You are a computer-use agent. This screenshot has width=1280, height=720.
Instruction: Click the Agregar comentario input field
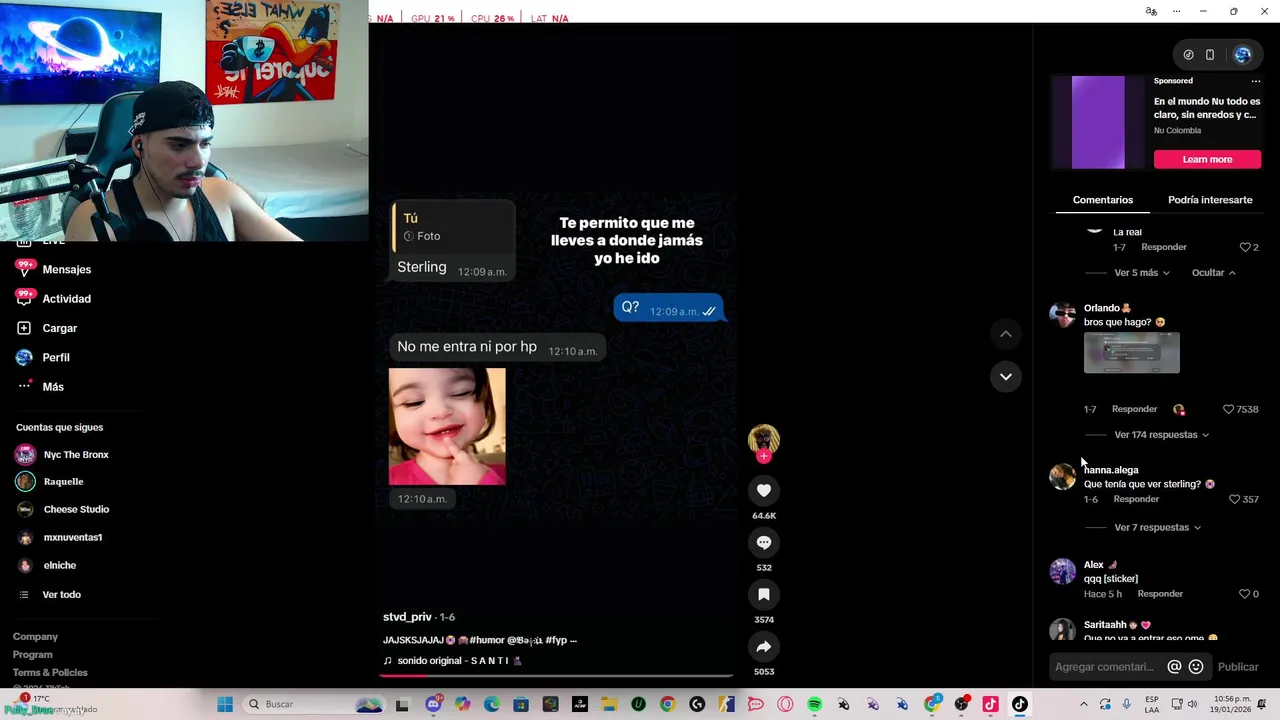pyautogui.click(x=1105, y=667)
